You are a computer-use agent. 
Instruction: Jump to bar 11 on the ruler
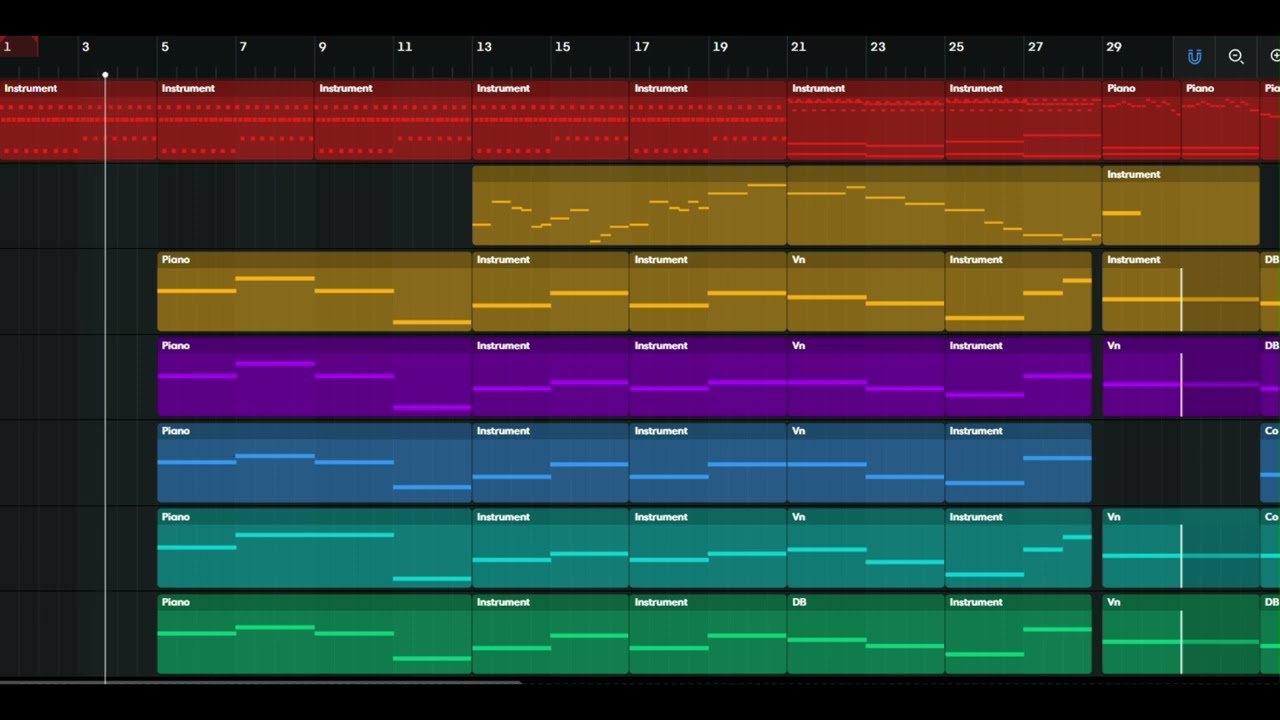point(404,47)
